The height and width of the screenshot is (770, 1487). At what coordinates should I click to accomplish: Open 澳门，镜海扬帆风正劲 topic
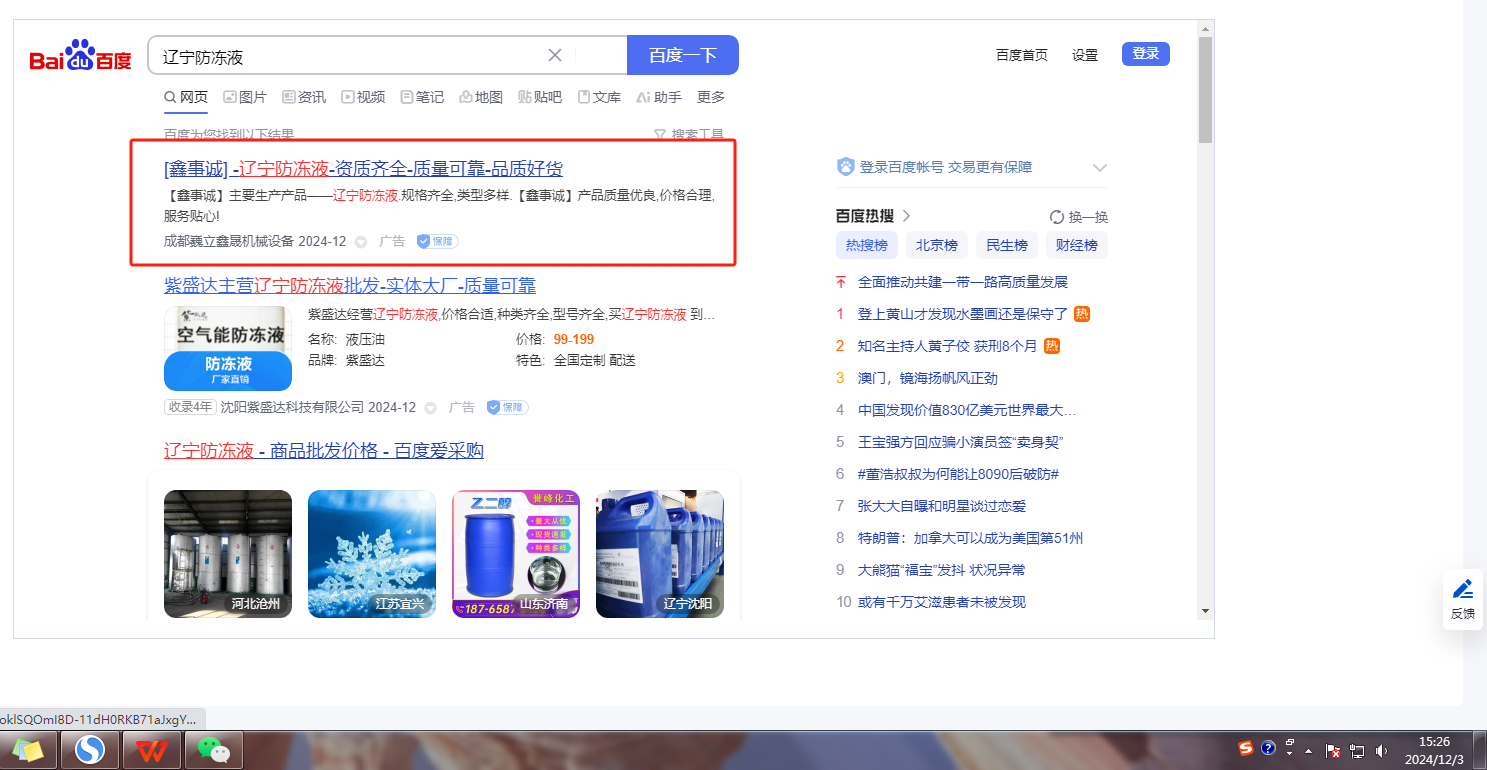tap(928, 378)
